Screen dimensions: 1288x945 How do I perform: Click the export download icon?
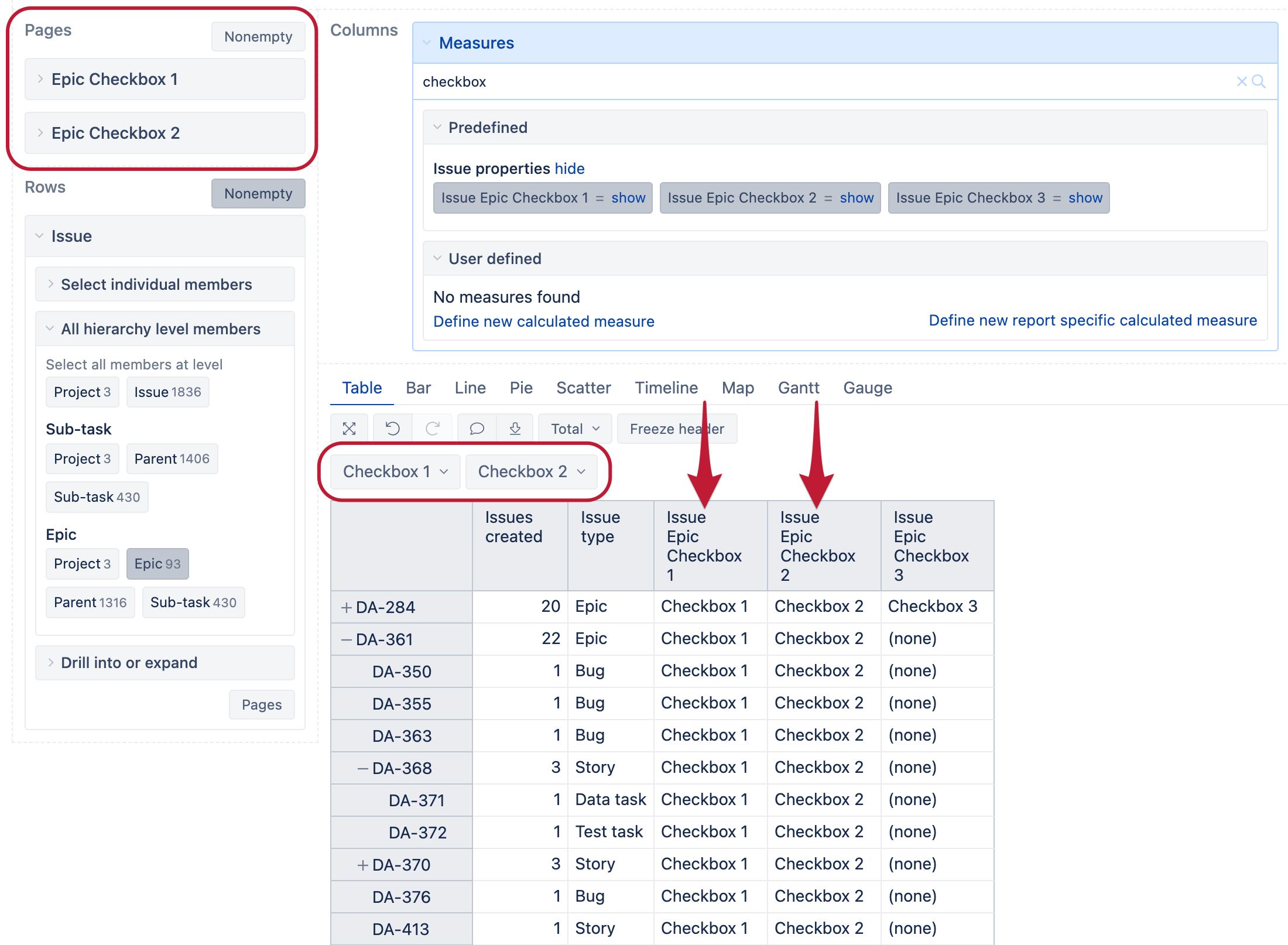click(515, 429)
